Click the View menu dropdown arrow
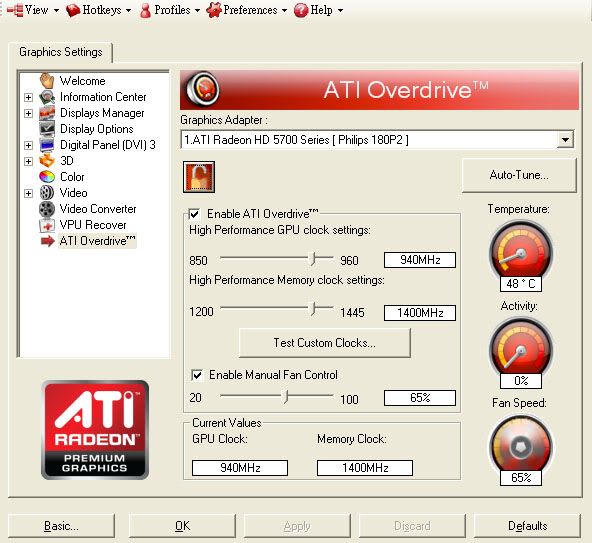This screenshot has width=592, height=543. (x=56, y=11)
